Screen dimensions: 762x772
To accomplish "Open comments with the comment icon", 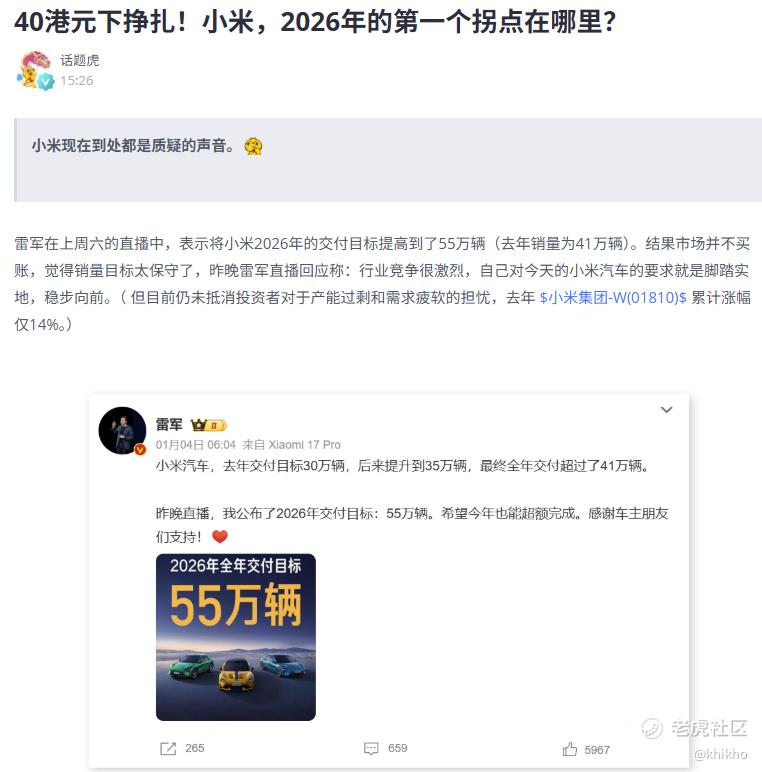I will (371, 748).
